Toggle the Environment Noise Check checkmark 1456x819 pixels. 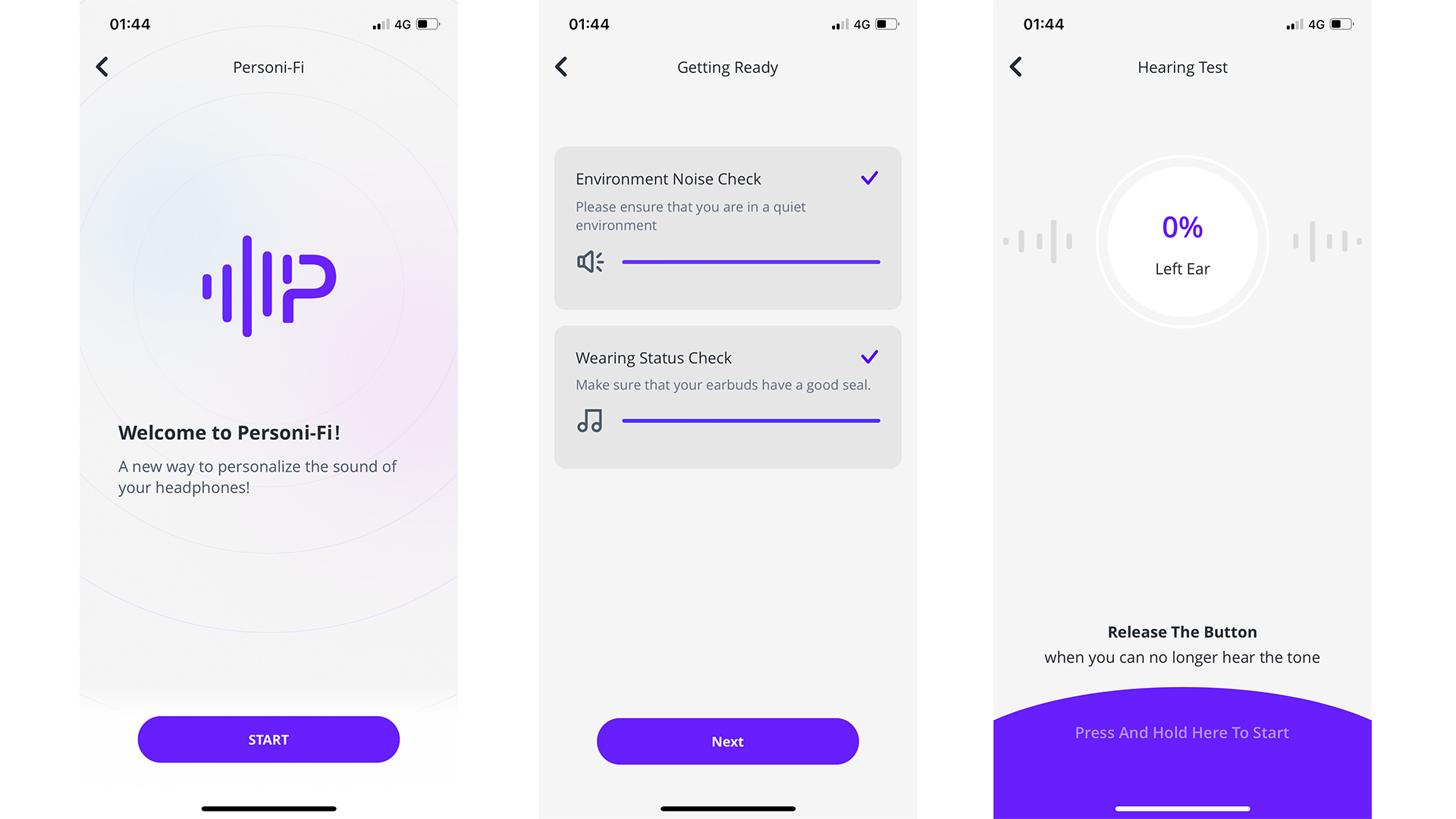[870, 177]
